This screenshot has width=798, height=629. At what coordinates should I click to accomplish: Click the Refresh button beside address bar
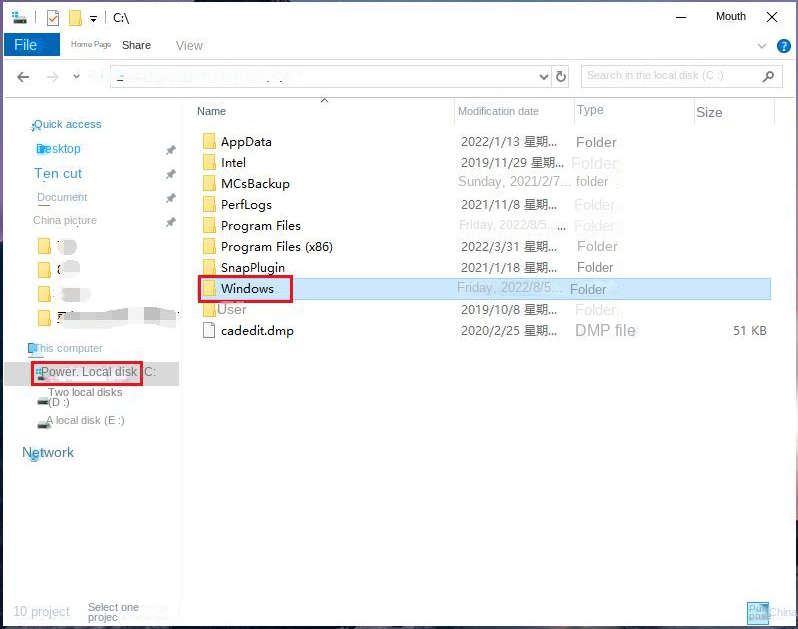[561, 76]
